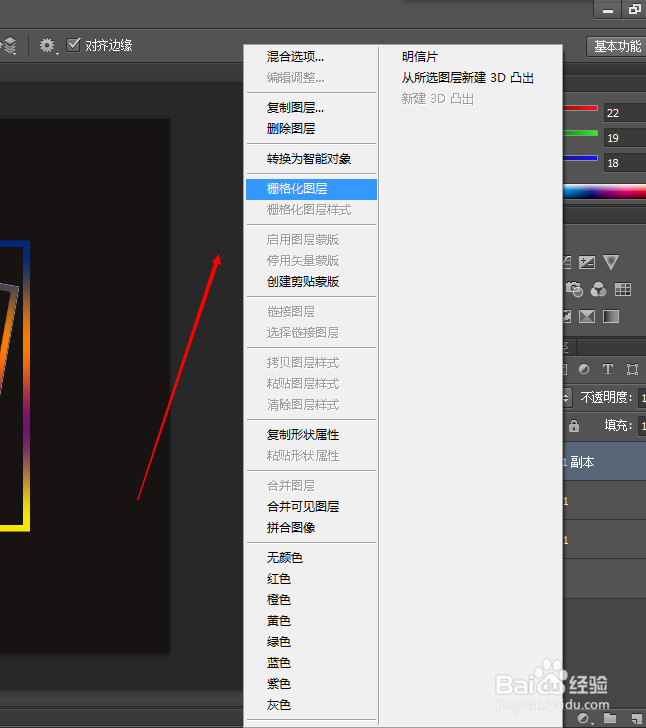
Task: Click the 不透明度 opacity value field
Action: [642, 398]
